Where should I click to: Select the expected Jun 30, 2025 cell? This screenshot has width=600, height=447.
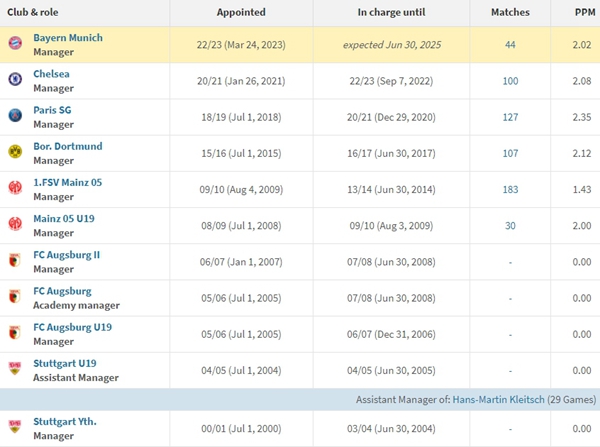[391, 45]
